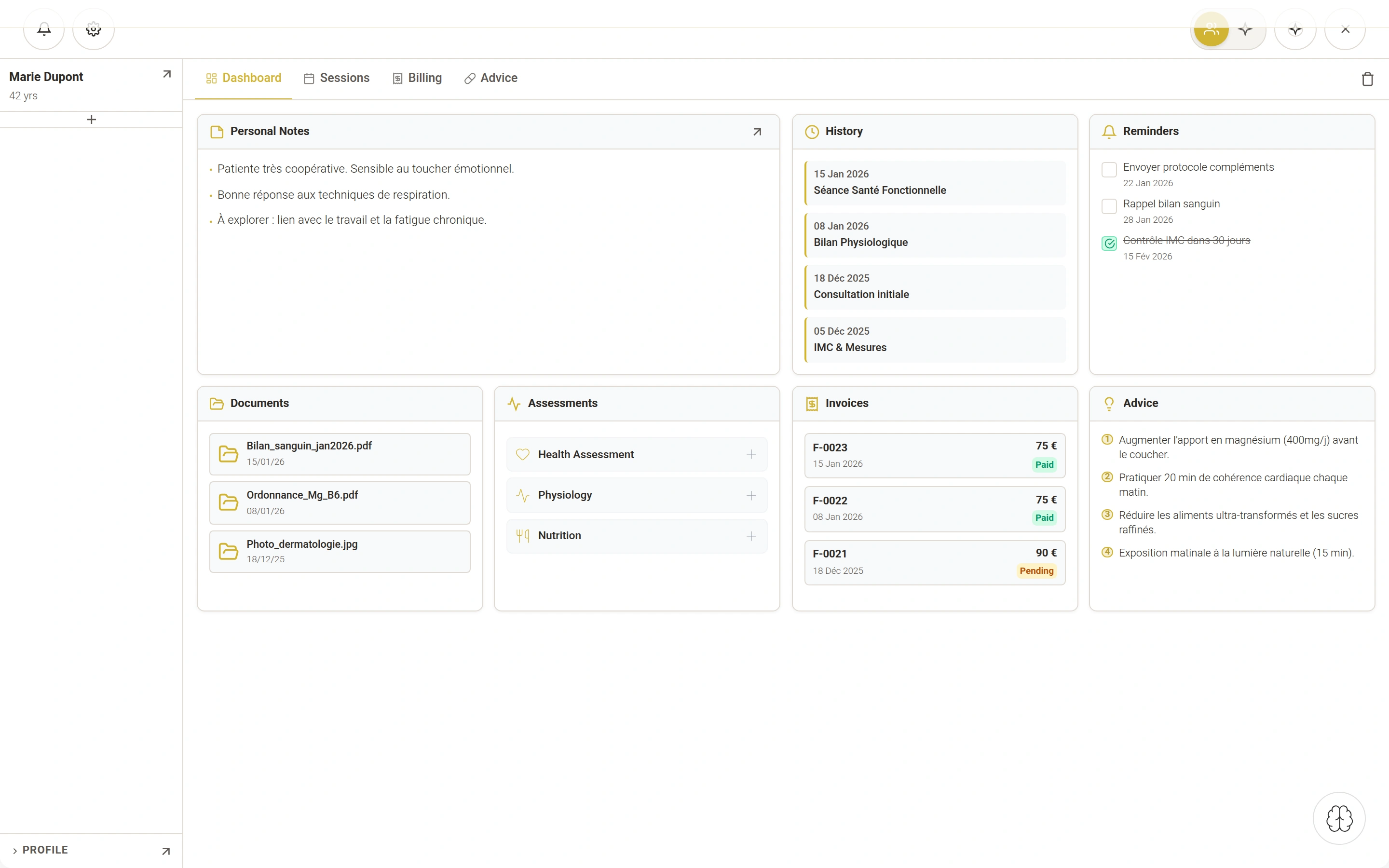Click the cohérence cardiaque advice item

(x=1233, y=485)
